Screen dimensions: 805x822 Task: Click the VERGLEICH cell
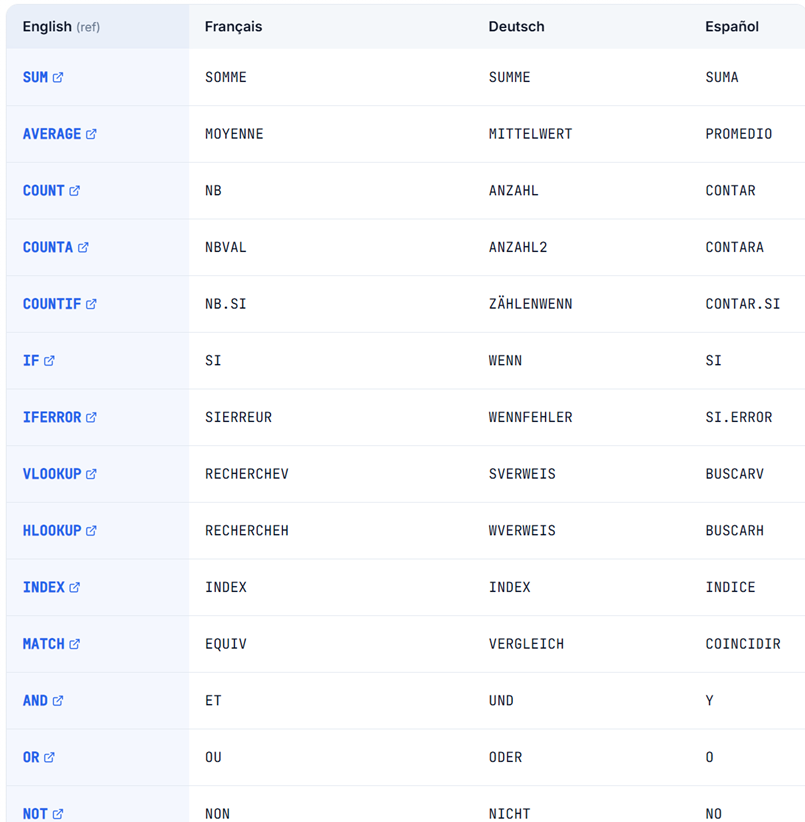581,644
